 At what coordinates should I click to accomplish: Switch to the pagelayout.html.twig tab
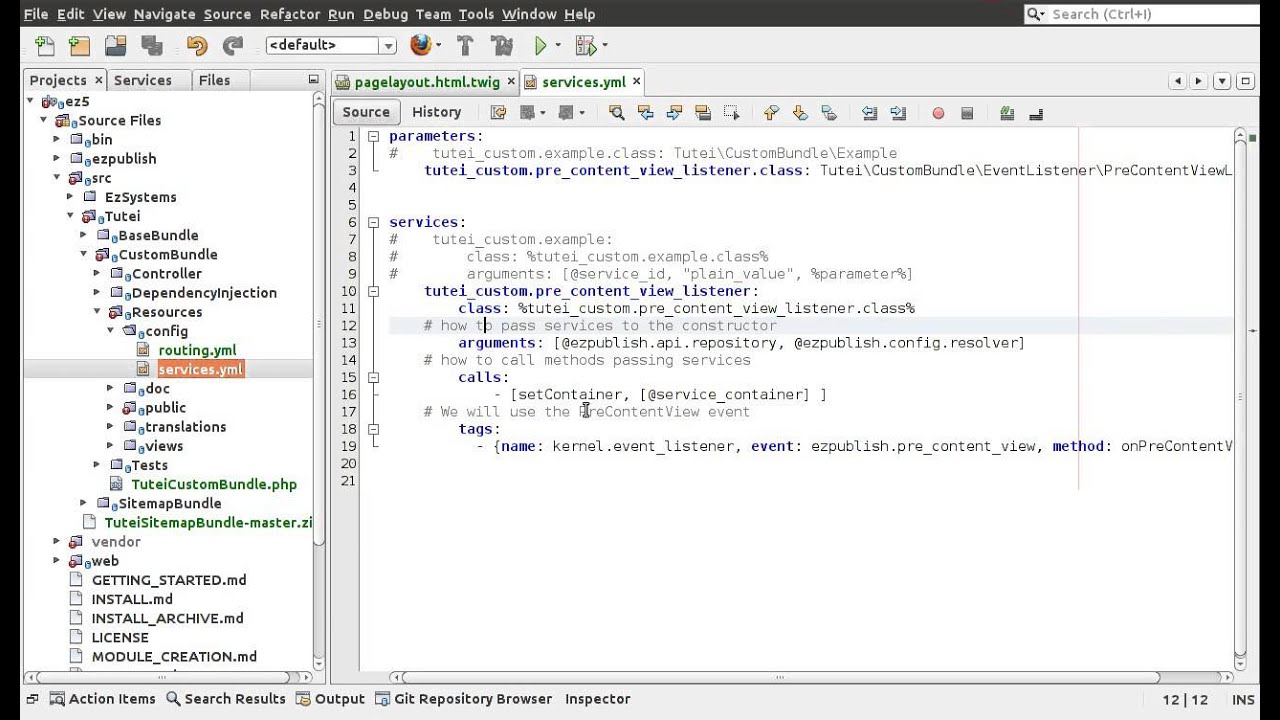coord(427,82)
